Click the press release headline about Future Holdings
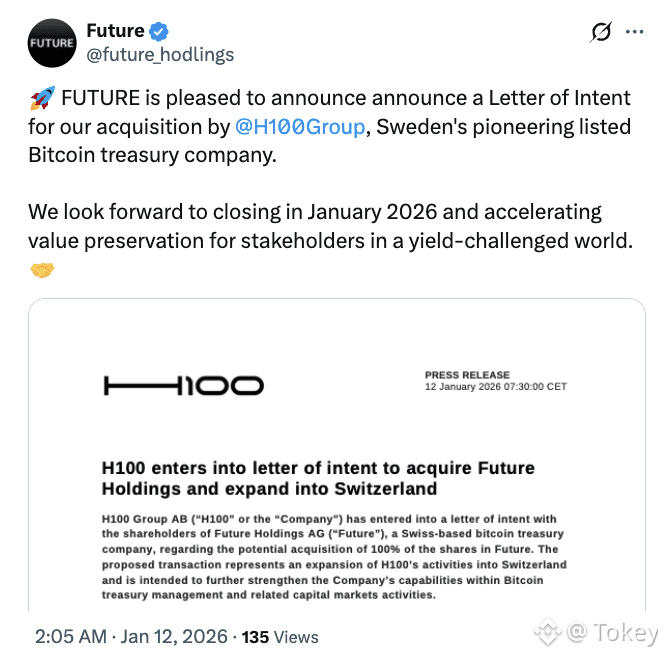 click(x=318, y=478)
